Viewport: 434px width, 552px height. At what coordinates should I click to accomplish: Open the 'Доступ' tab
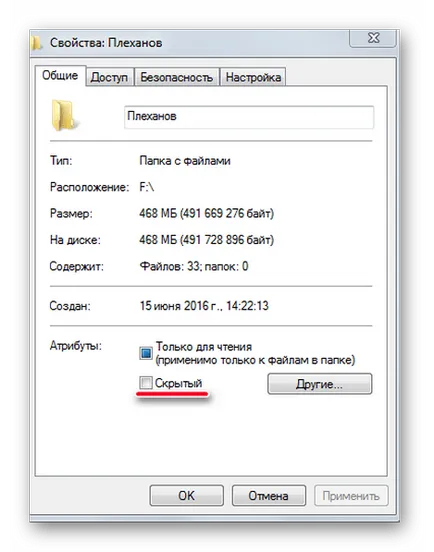pos(109,77)
